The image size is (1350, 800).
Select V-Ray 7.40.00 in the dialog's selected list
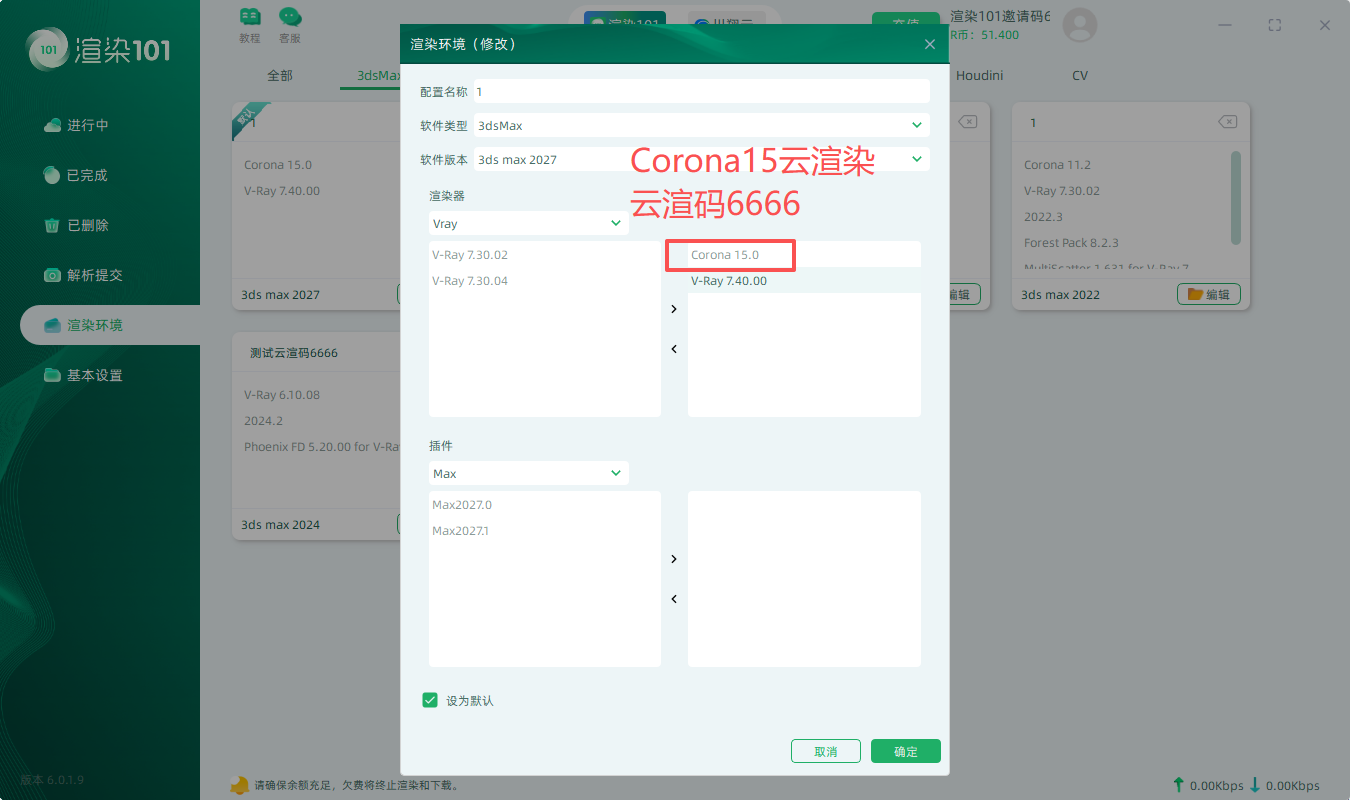[729, 281]
